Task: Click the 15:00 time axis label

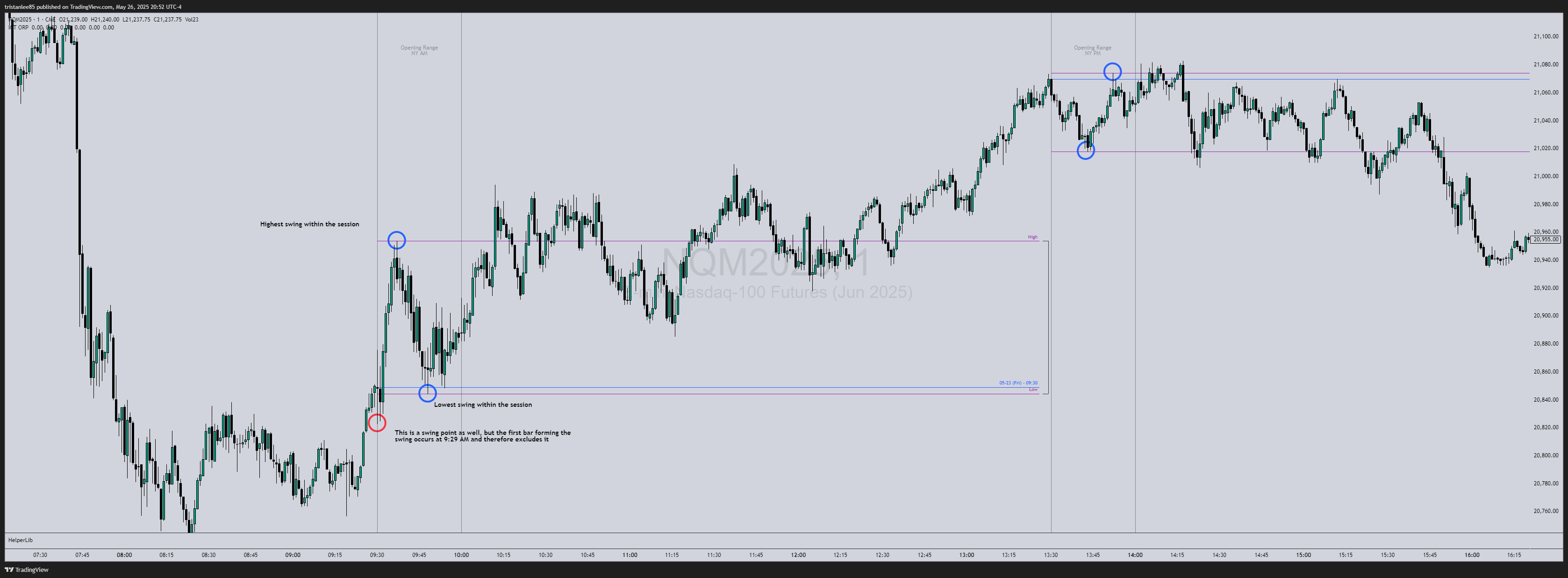Action: [1303, 555]
